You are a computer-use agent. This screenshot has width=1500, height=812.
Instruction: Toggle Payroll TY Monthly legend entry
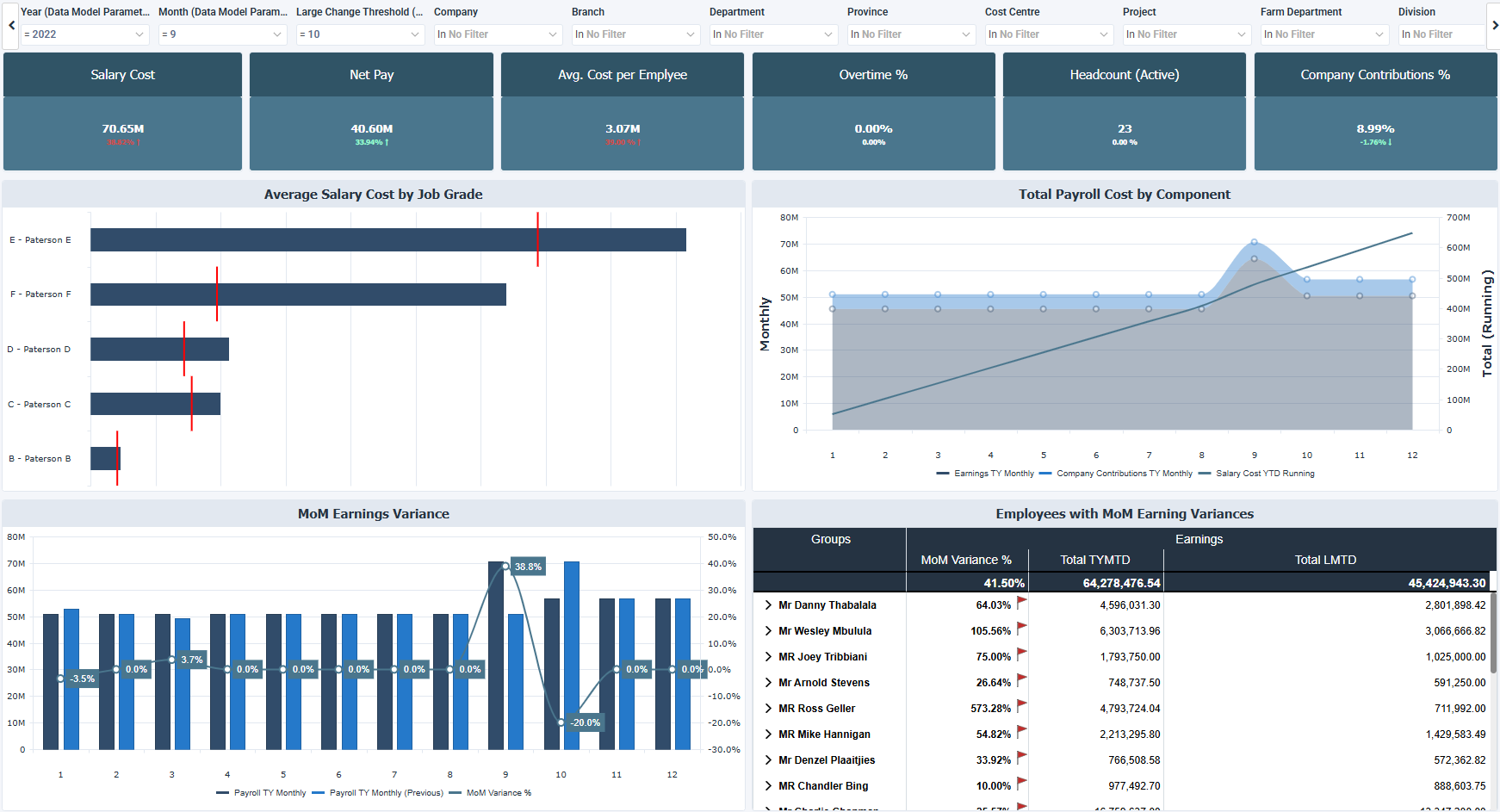[261, 793]
